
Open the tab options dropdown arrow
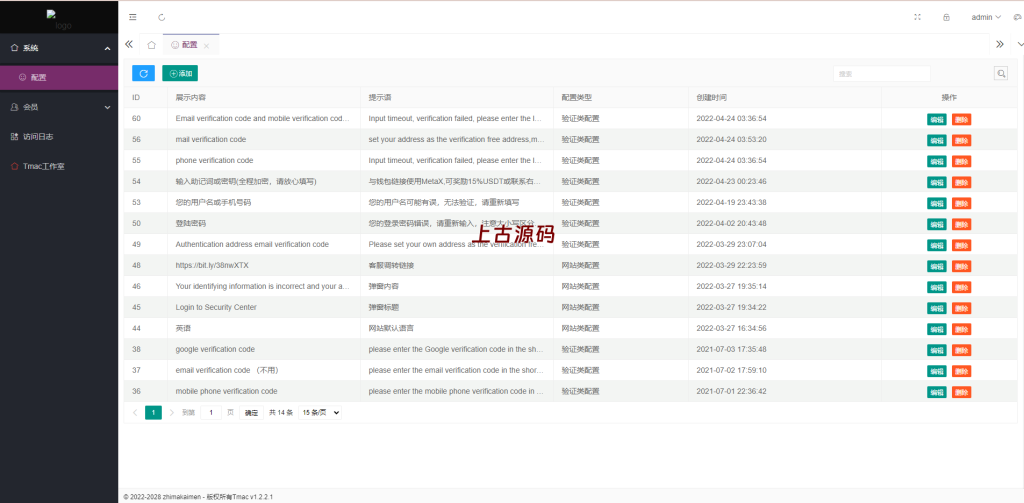pyautogui.click(x=1020, y=44)
